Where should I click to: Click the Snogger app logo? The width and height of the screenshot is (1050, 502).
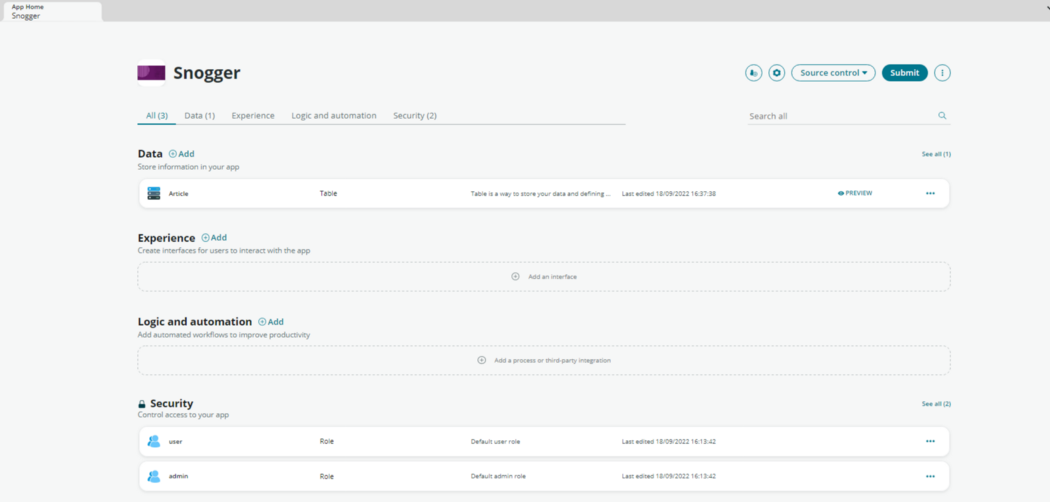(x=151, y=73)
